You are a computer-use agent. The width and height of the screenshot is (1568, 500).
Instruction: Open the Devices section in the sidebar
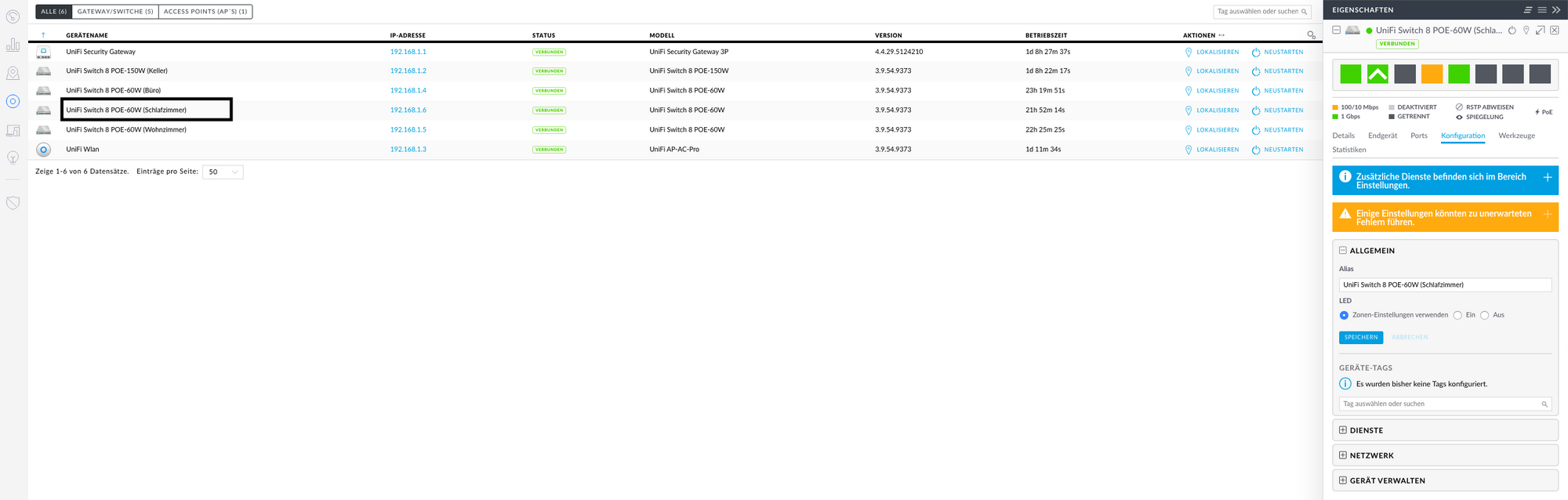13,101
